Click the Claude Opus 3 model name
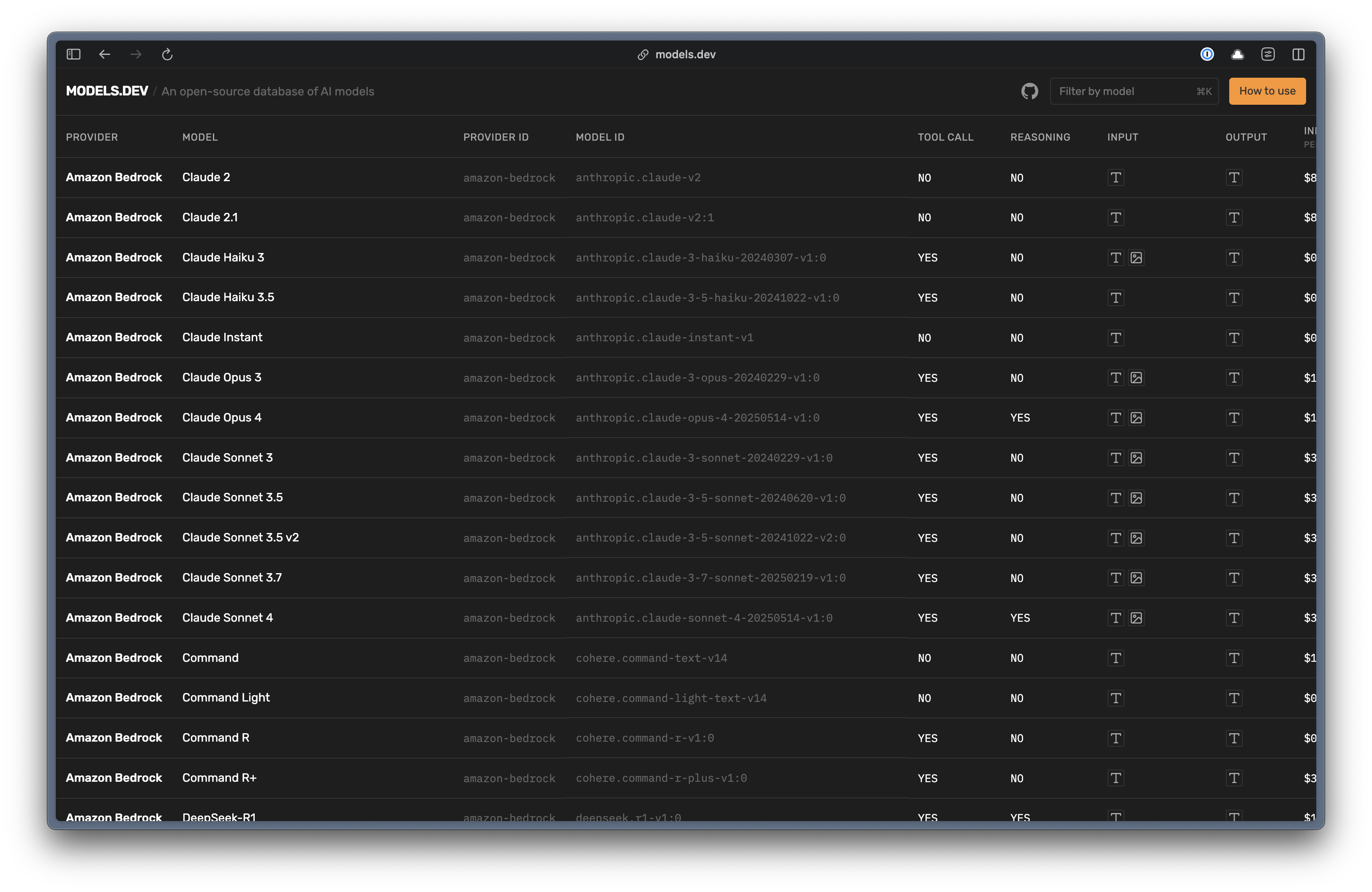This screenshot has height=892, width=1372. [221, 378]
